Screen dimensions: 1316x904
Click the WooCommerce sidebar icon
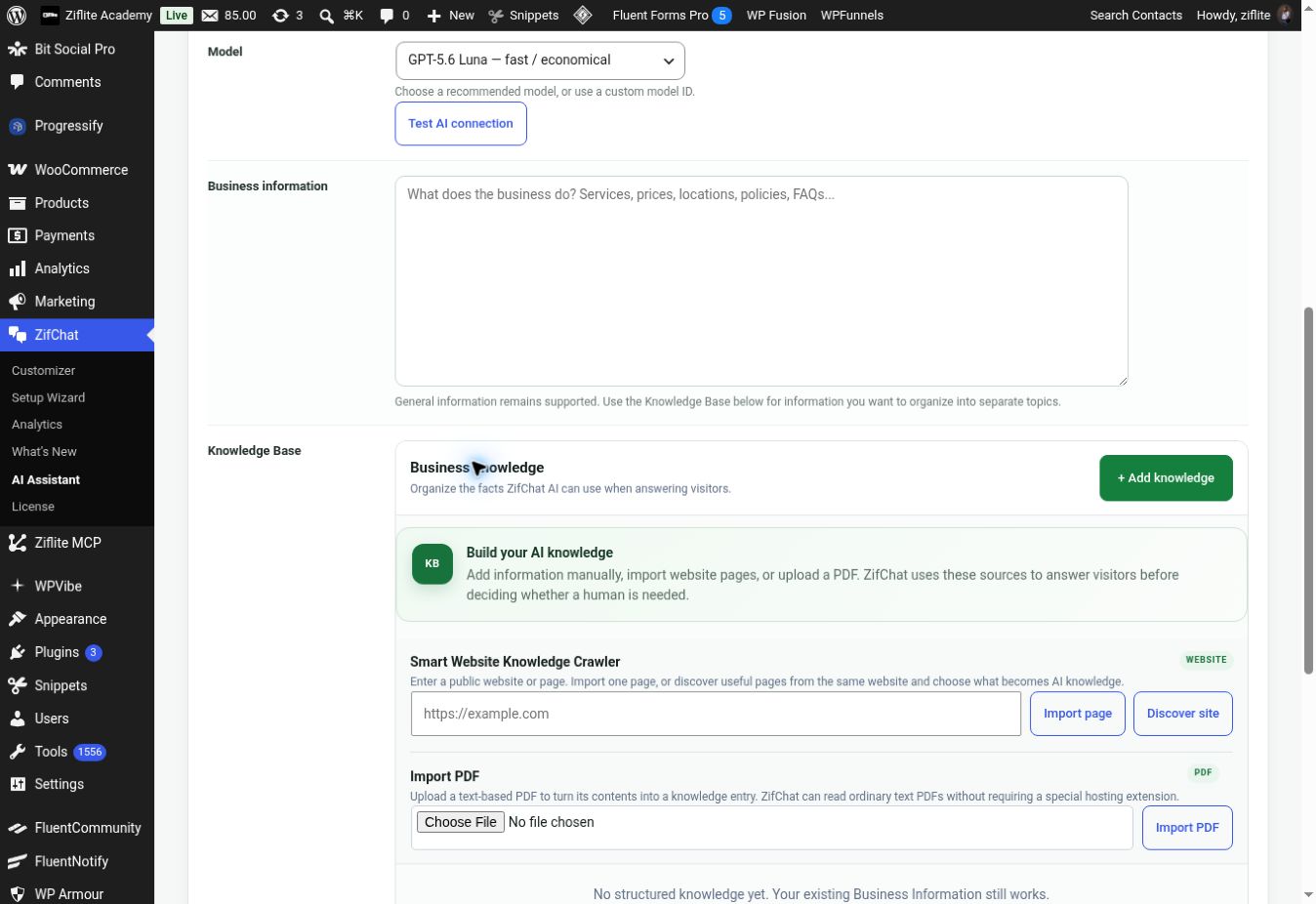pos(18,170)
